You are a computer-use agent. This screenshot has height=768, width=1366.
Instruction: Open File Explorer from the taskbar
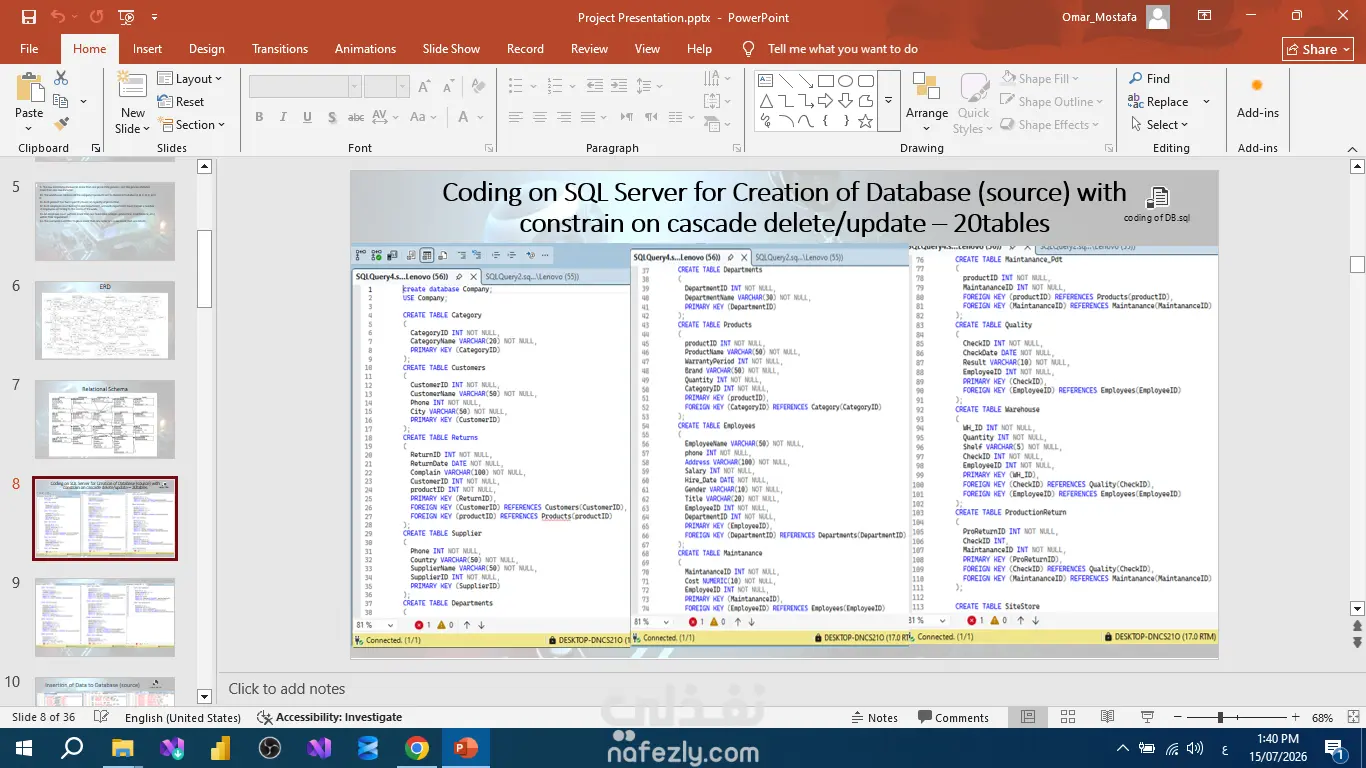click(x=123, y=748)
